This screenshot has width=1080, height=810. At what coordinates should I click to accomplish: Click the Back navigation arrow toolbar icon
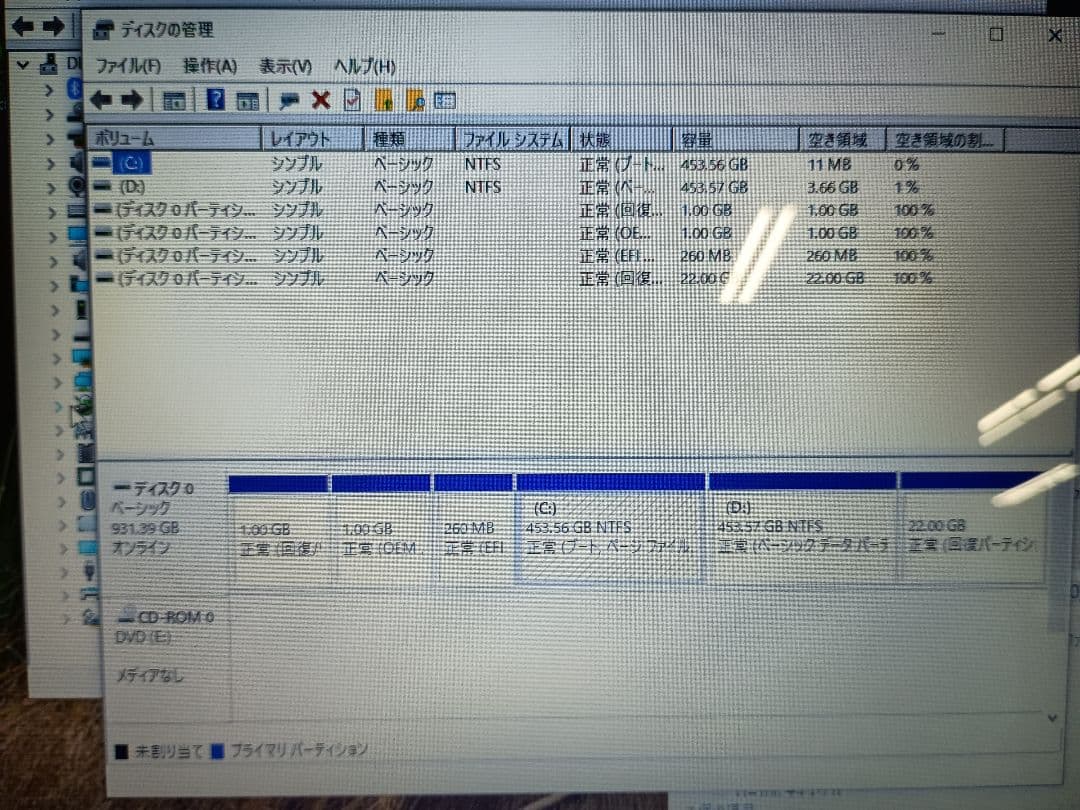click(100, 99)
